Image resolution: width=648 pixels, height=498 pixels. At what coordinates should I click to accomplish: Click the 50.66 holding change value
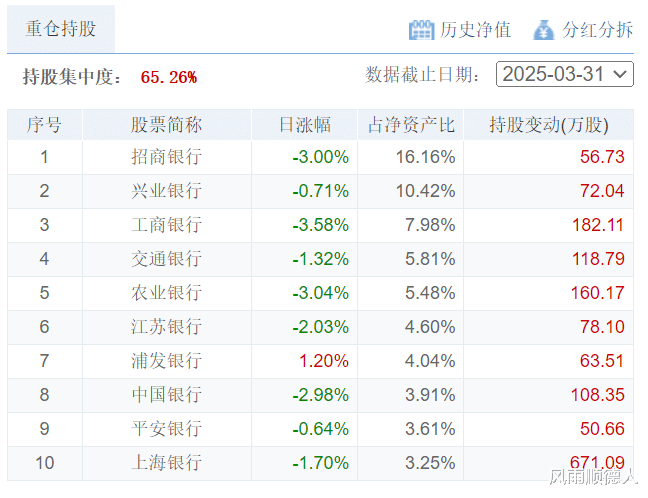[602, 429]
